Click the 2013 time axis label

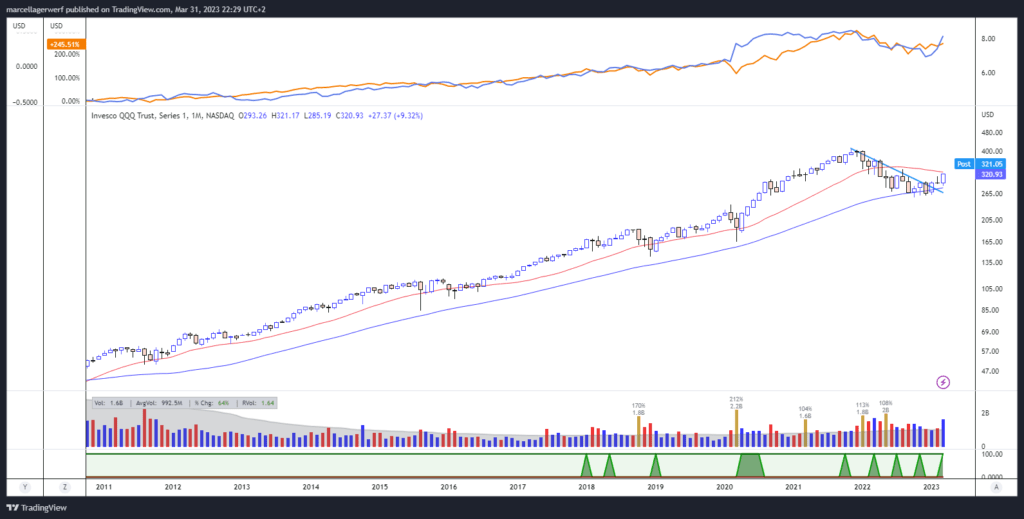[242, 487]
